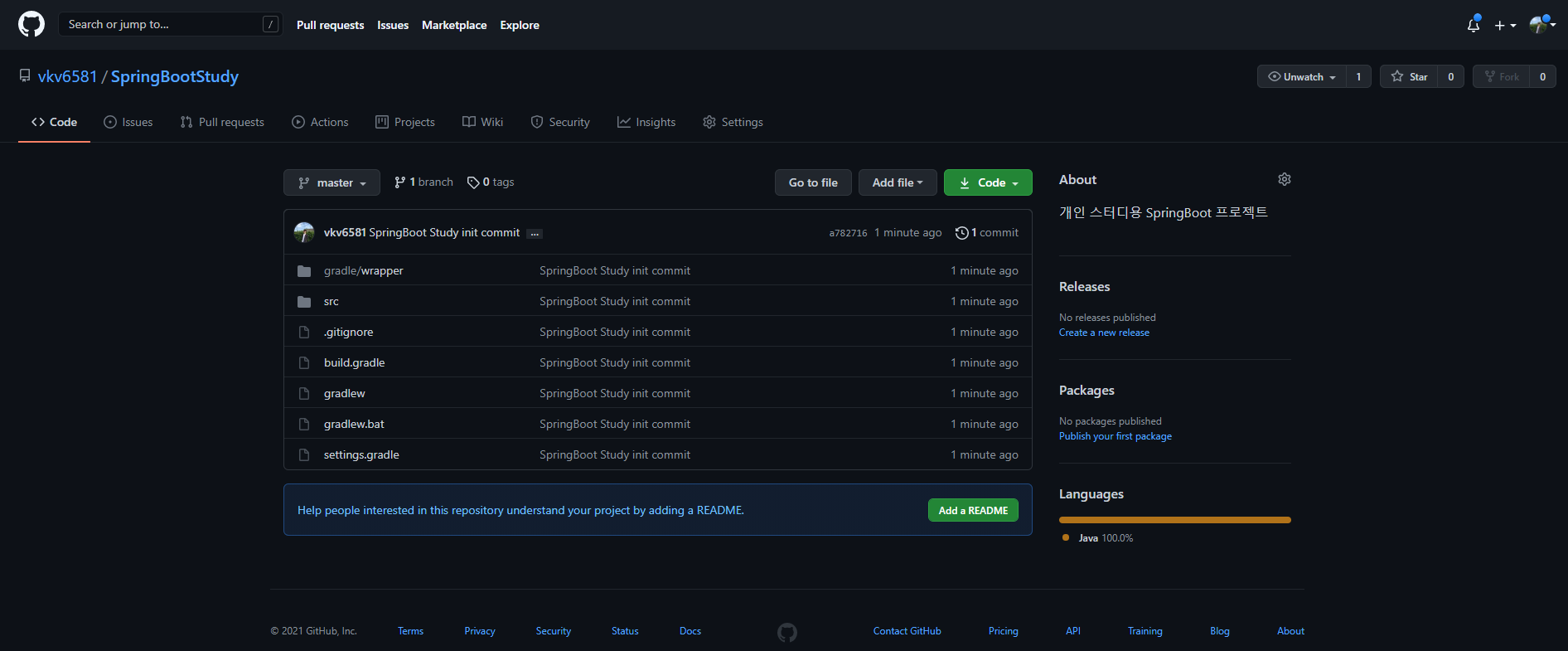Click in the Search or jump to field
Screen dimensions: 1568x651
coord(170,24)
